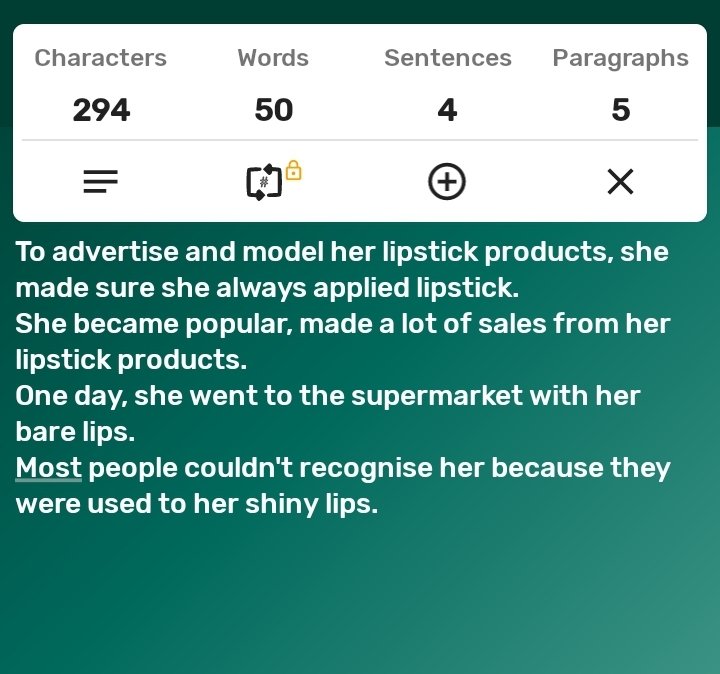720x674 pixels.
Task: Place cursor at end of 'shiny lips.'
Action: (378, 504)
